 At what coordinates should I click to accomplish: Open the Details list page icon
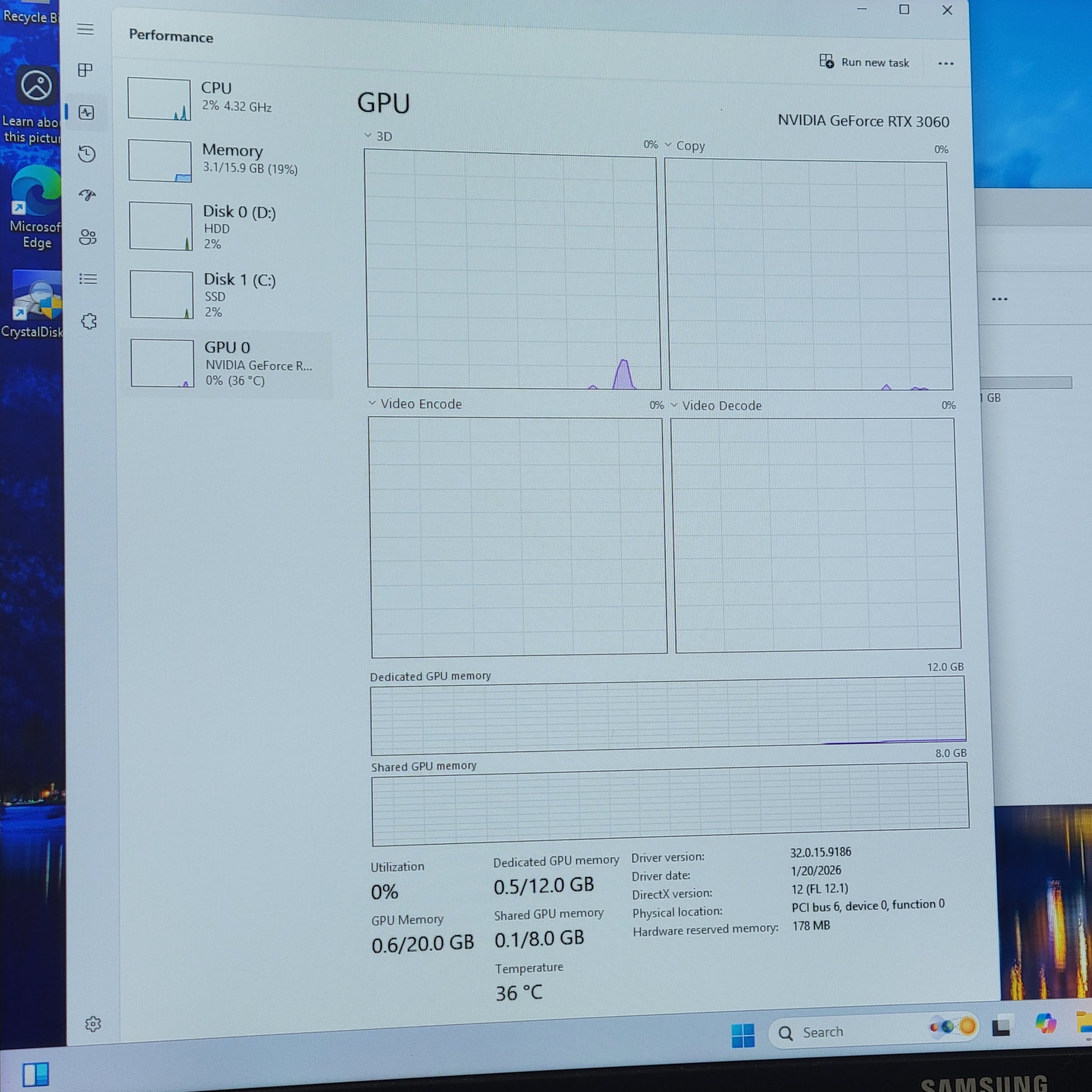[x=88, y=279]
